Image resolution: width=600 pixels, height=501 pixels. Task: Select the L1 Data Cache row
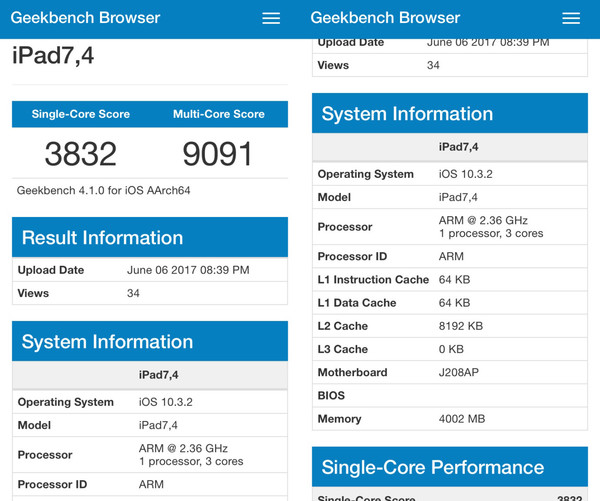coord(450,303)
